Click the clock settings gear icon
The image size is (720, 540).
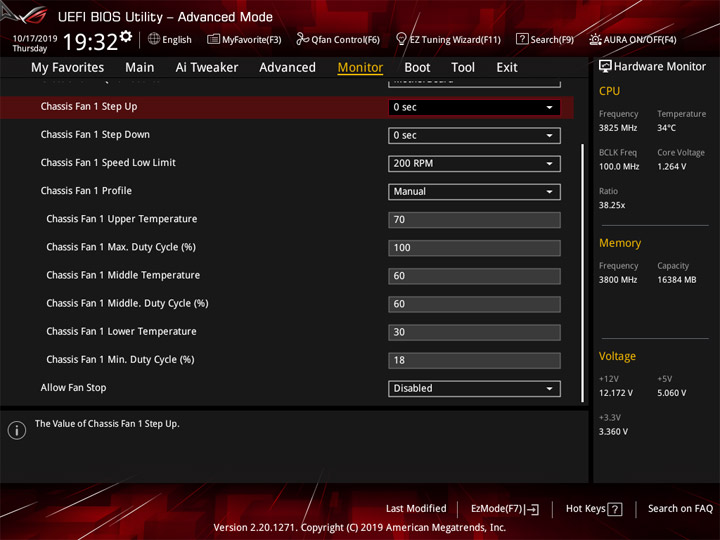coord(126,36)
